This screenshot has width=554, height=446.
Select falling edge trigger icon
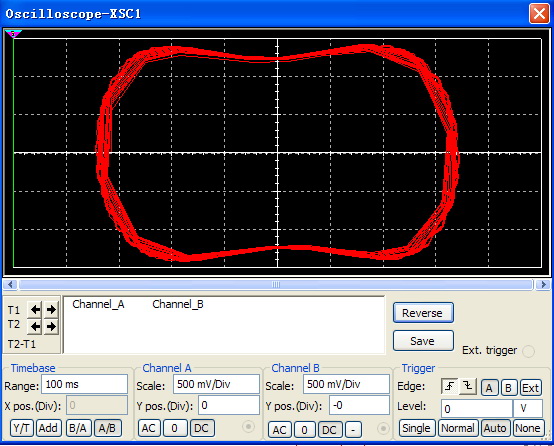(x=468, y=386)
